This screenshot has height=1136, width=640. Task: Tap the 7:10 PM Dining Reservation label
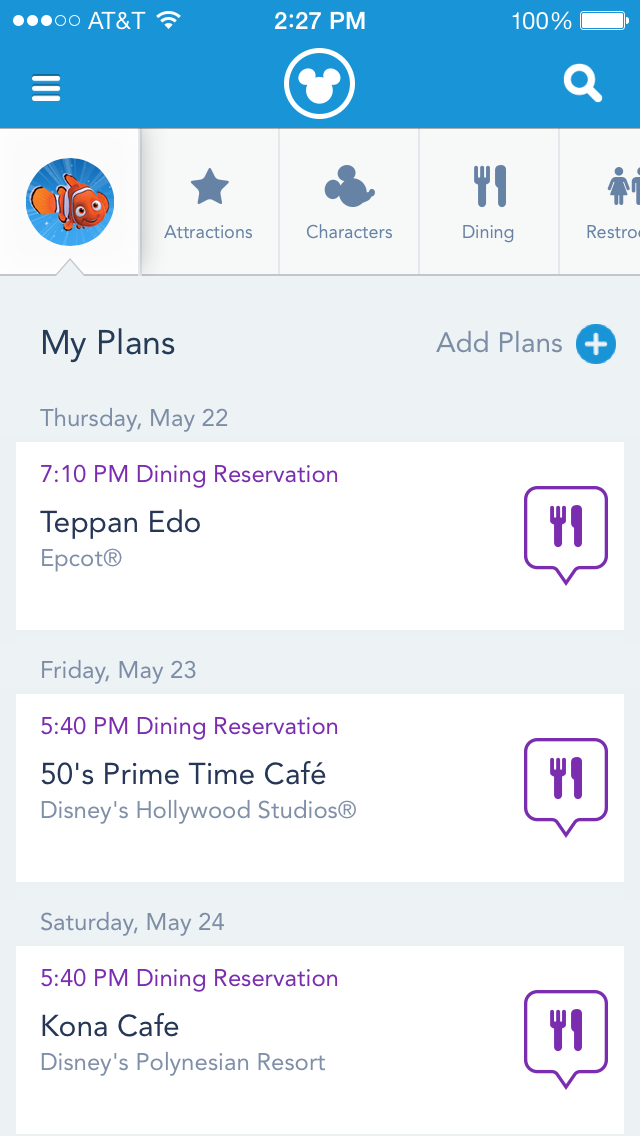189,474
